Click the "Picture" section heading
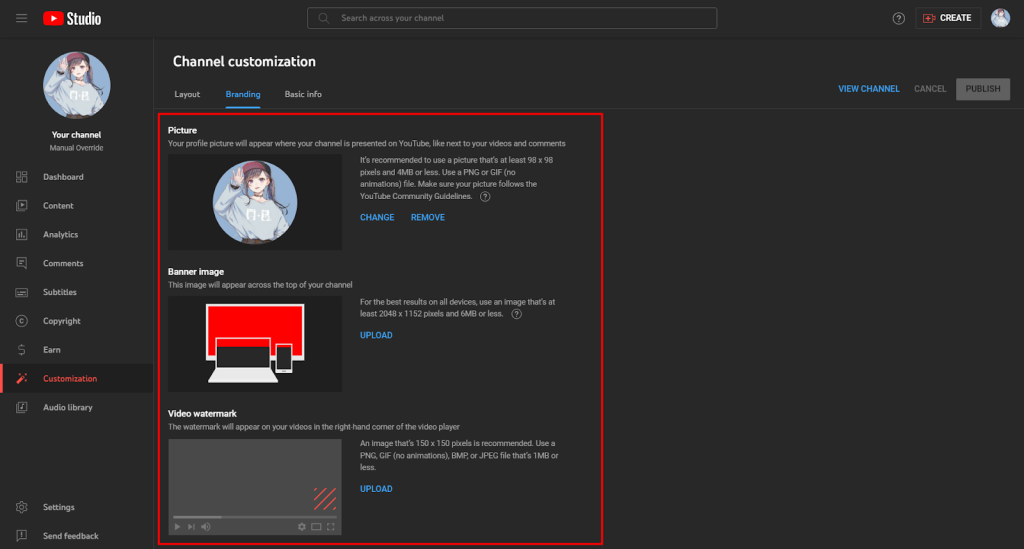Screen dimensions: 1024x549 [182, 131]
